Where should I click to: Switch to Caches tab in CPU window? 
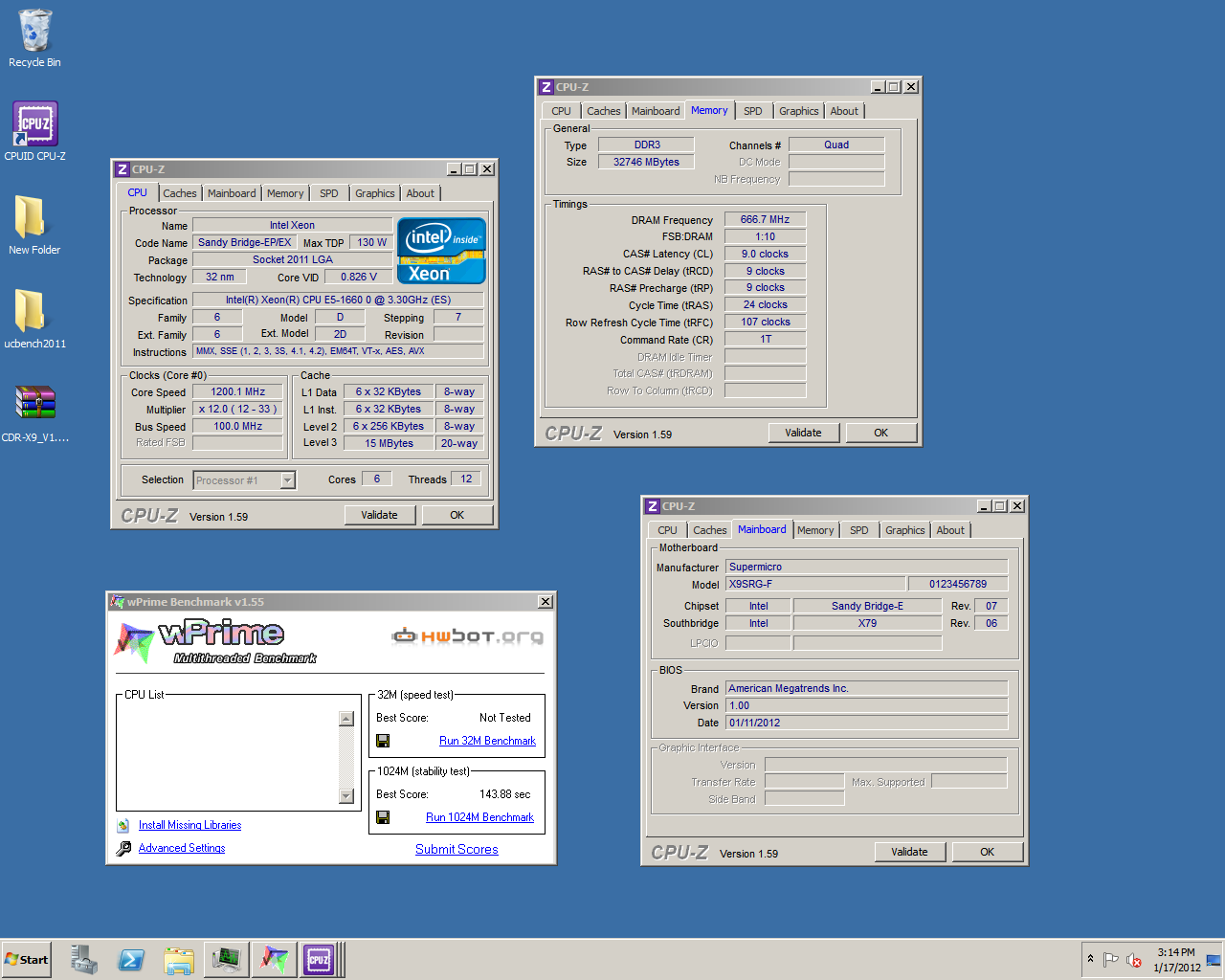click(180, 193)
